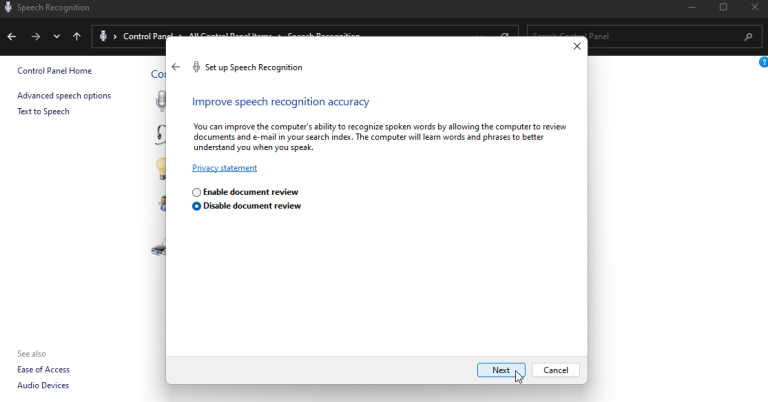768x402 pixels.
Task: Click the search magnifier icon
Action: [x=748, y=37]
